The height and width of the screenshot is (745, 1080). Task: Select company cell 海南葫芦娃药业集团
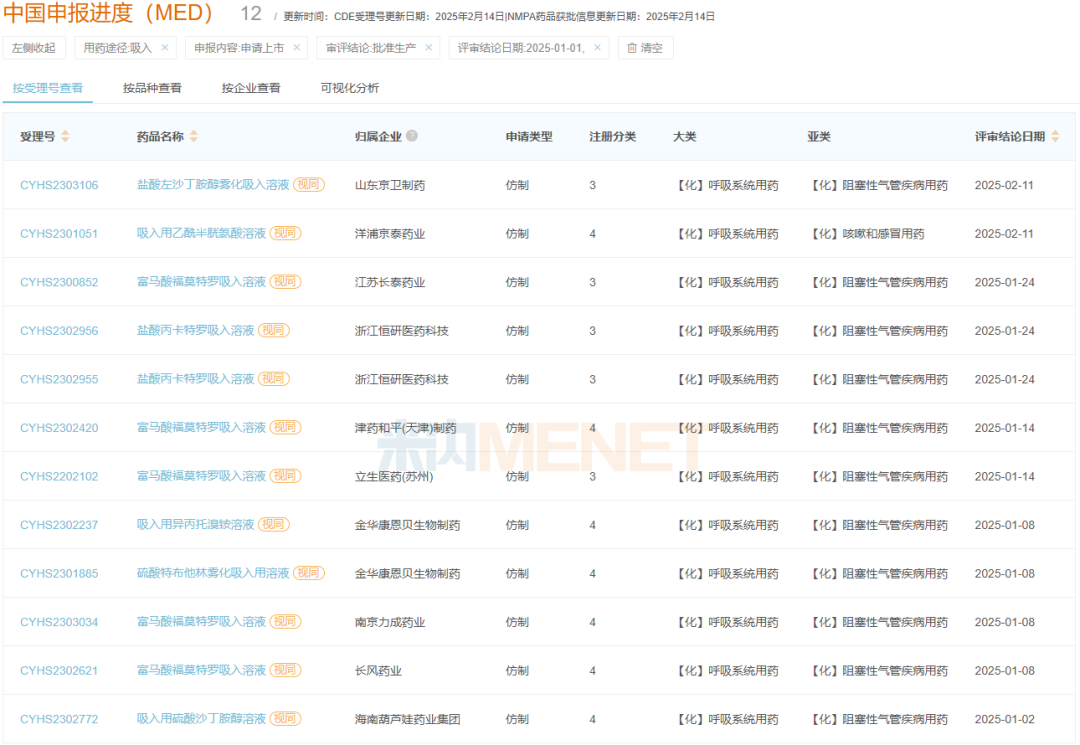point(408,720)
